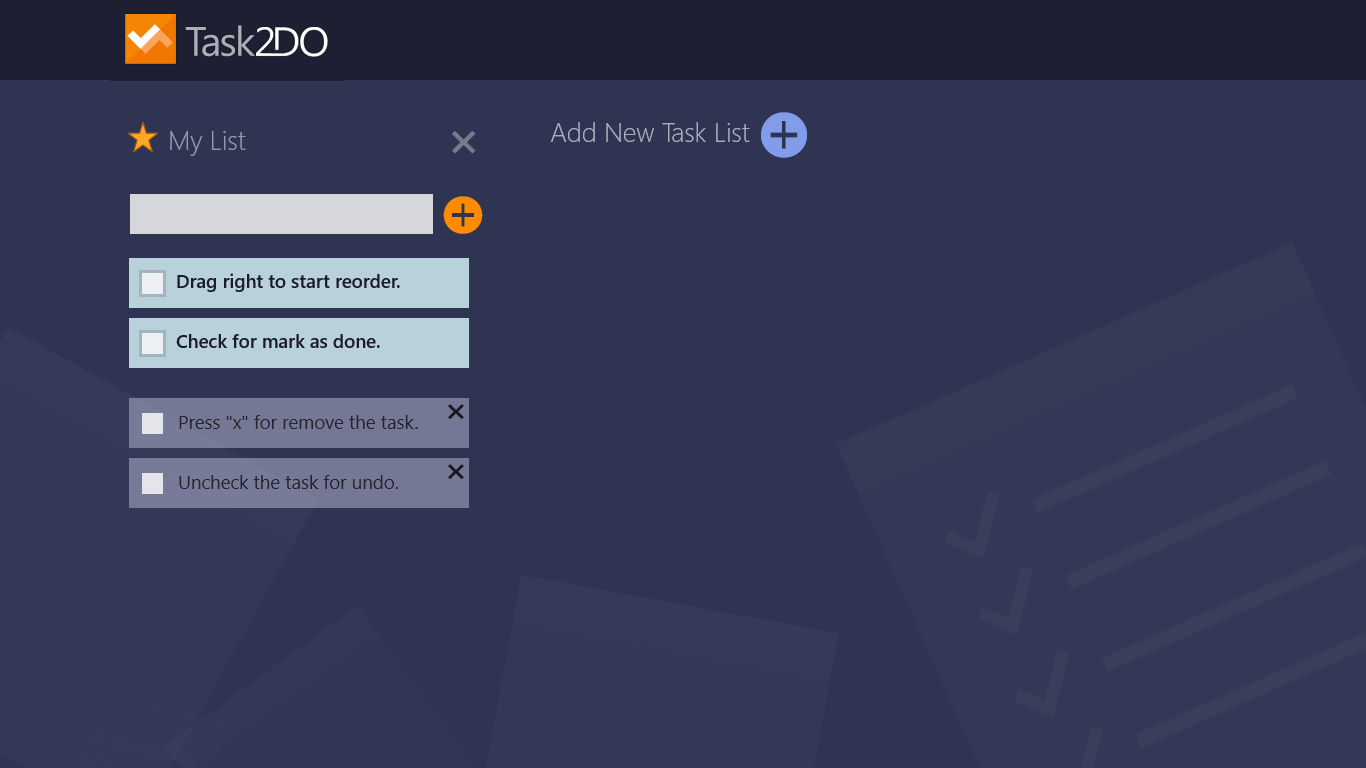Click the 'Uncheck the task for undo.' text
The height and width of the screenshot is (768, 1366).
pyautogui.click(x=288, y=483)
